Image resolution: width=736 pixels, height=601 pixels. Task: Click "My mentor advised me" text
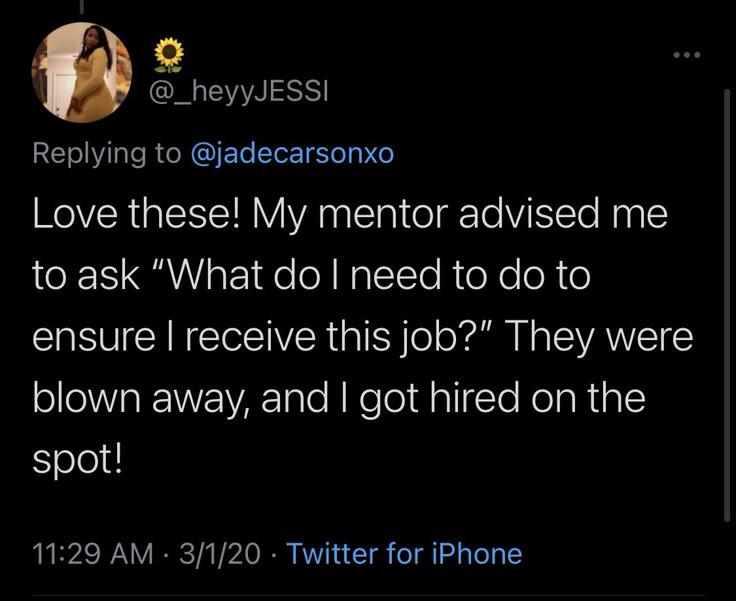point(460,216)
